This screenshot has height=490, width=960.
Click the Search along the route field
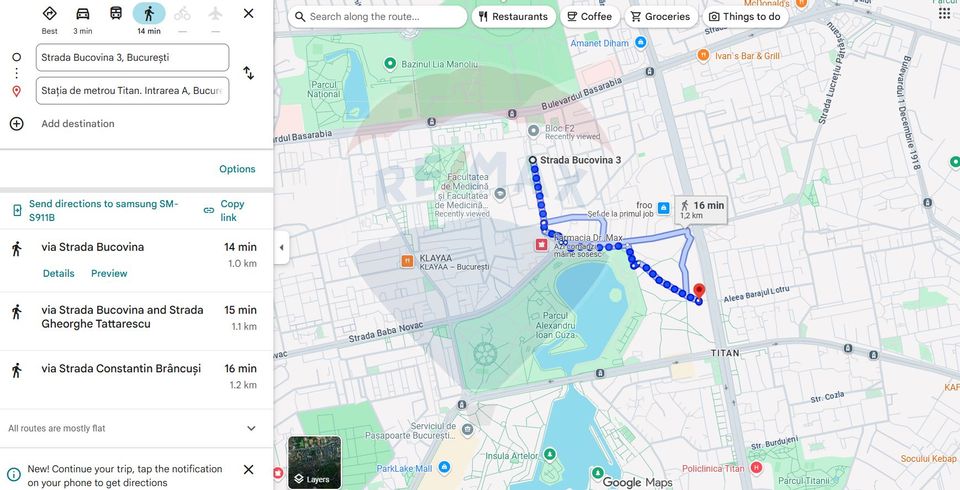click(x=377, y=17)
